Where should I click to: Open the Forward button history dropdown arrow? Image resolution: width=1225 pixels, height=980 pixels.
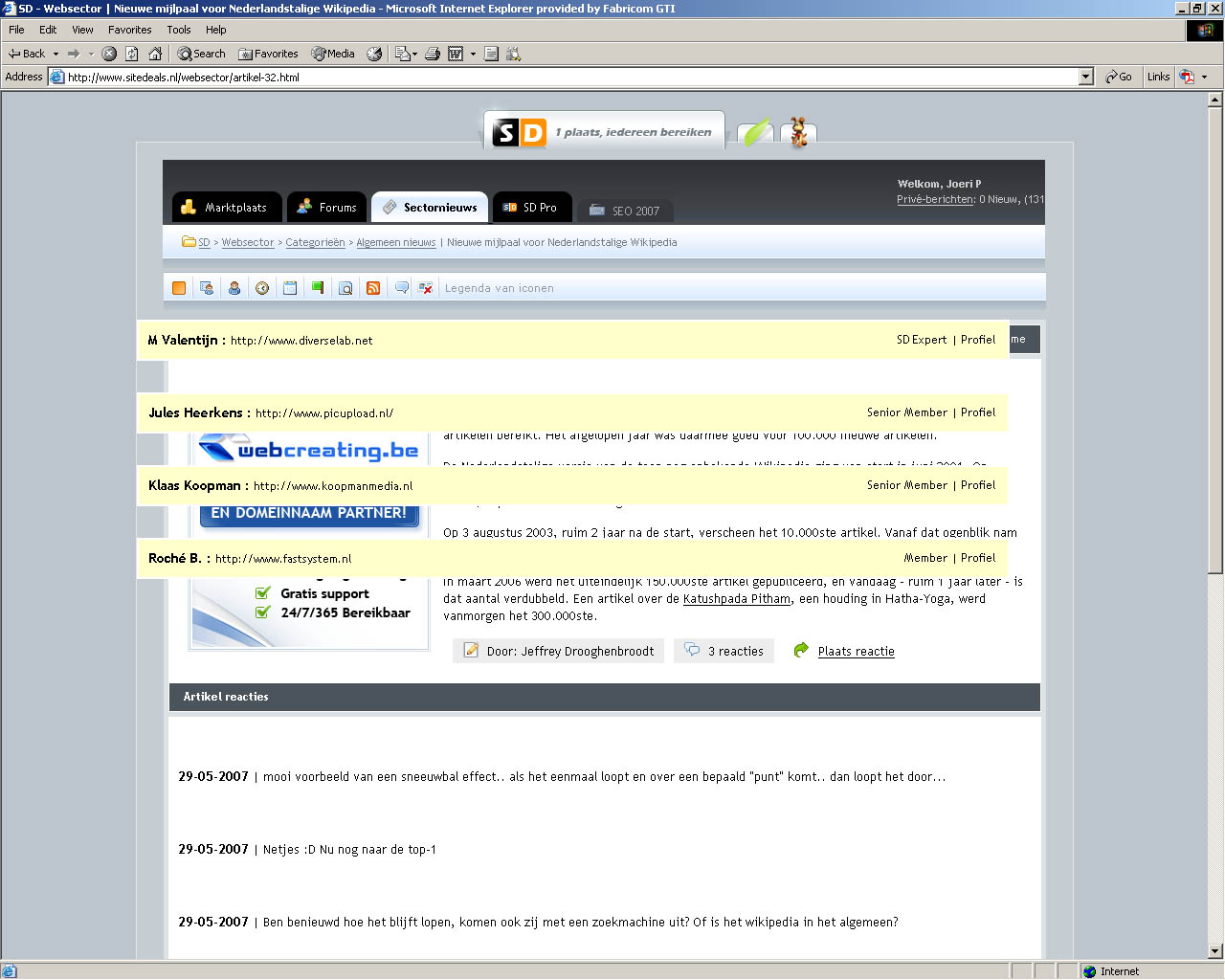[x=91, y=54]
